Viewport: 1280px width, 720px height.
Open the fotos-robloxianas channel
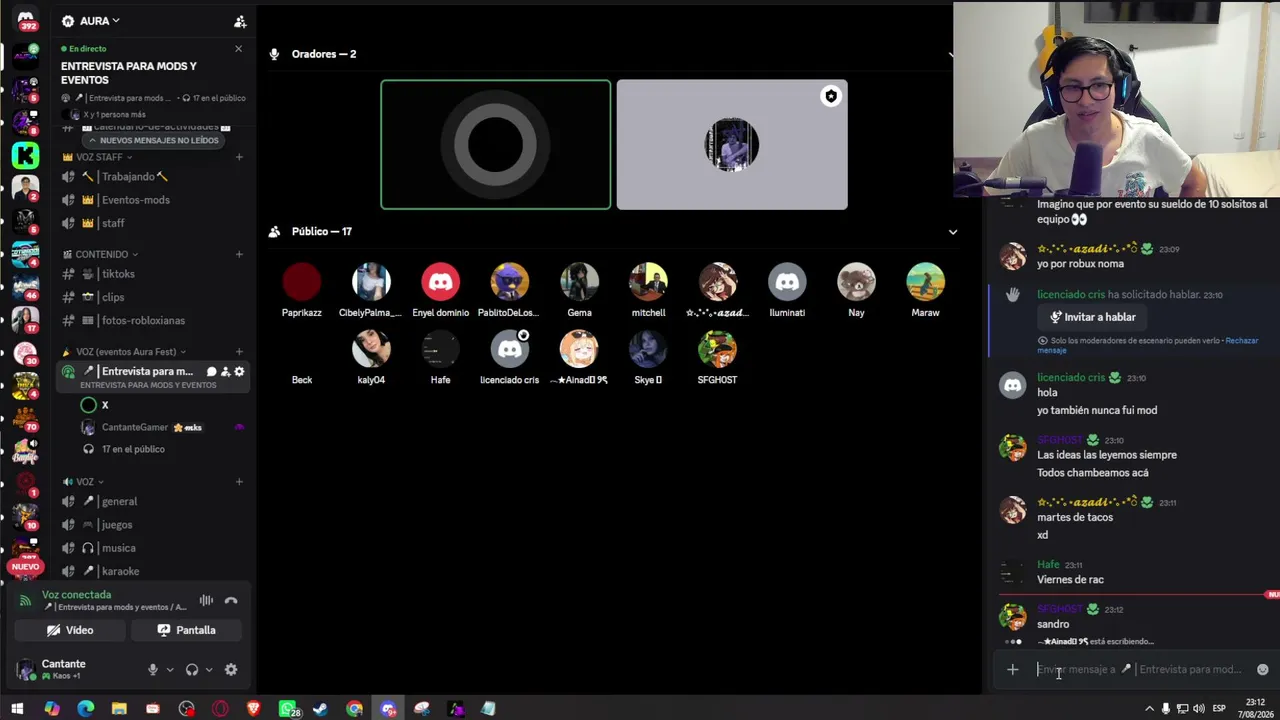[143, 320]
